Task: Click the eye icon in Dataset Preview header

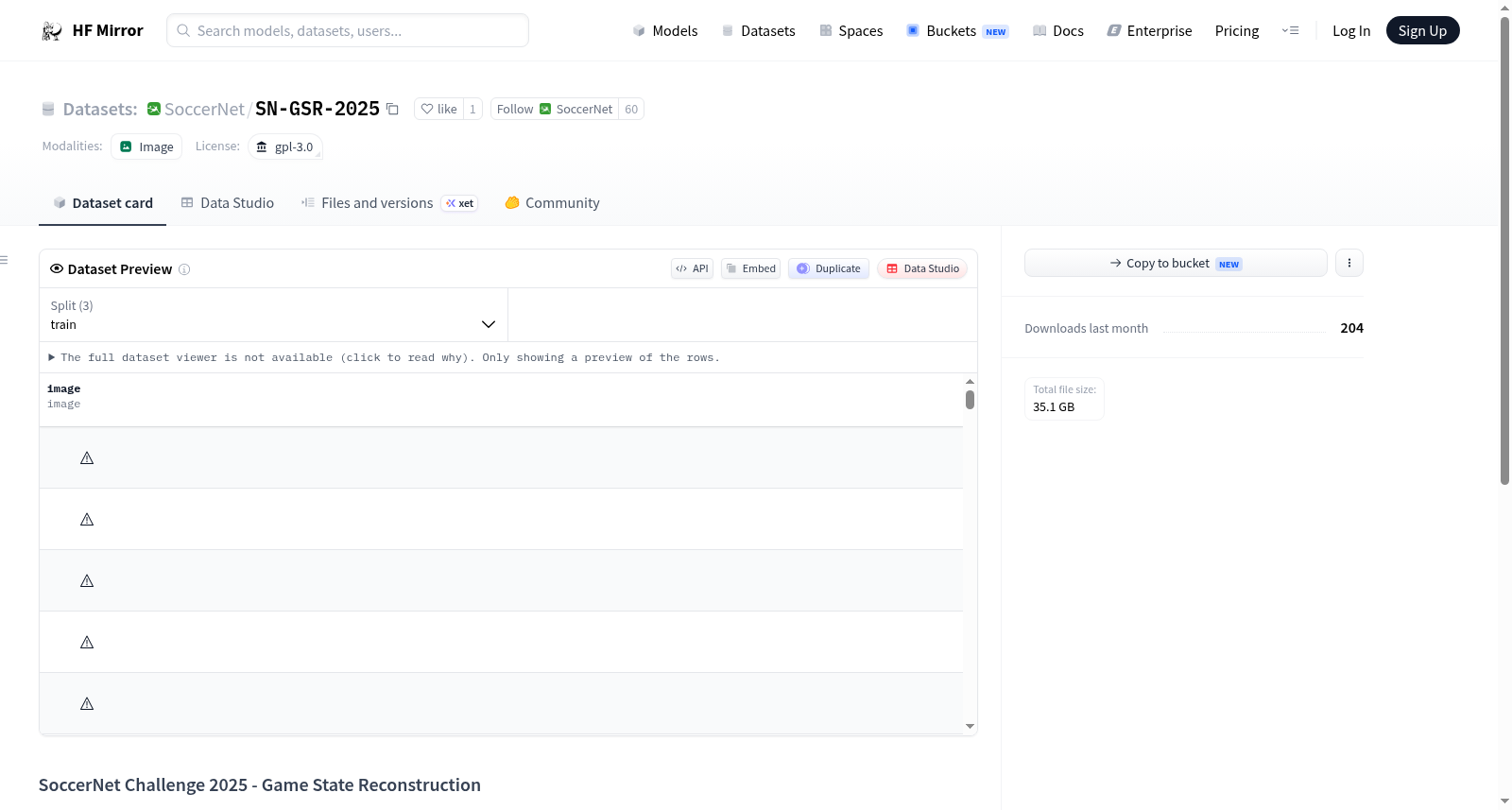Action: click(x=57, y=268)
